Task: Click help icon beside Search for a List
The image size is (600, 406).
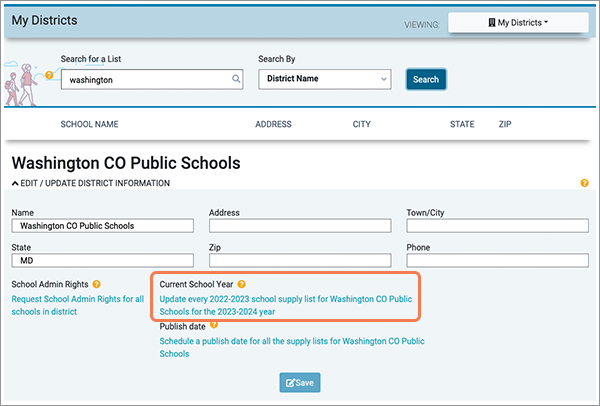Action: point(49,75)
